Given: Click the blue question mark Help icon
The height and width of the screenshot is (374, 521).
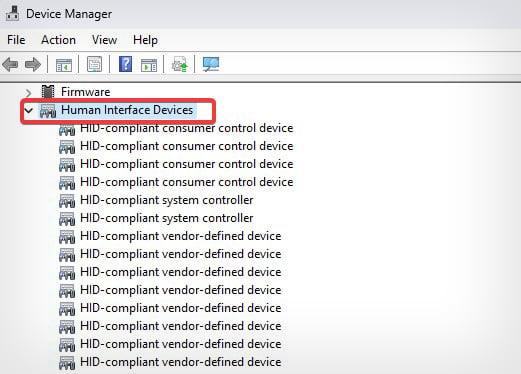Looking at the screenshot, I should [x=126, y=64].
